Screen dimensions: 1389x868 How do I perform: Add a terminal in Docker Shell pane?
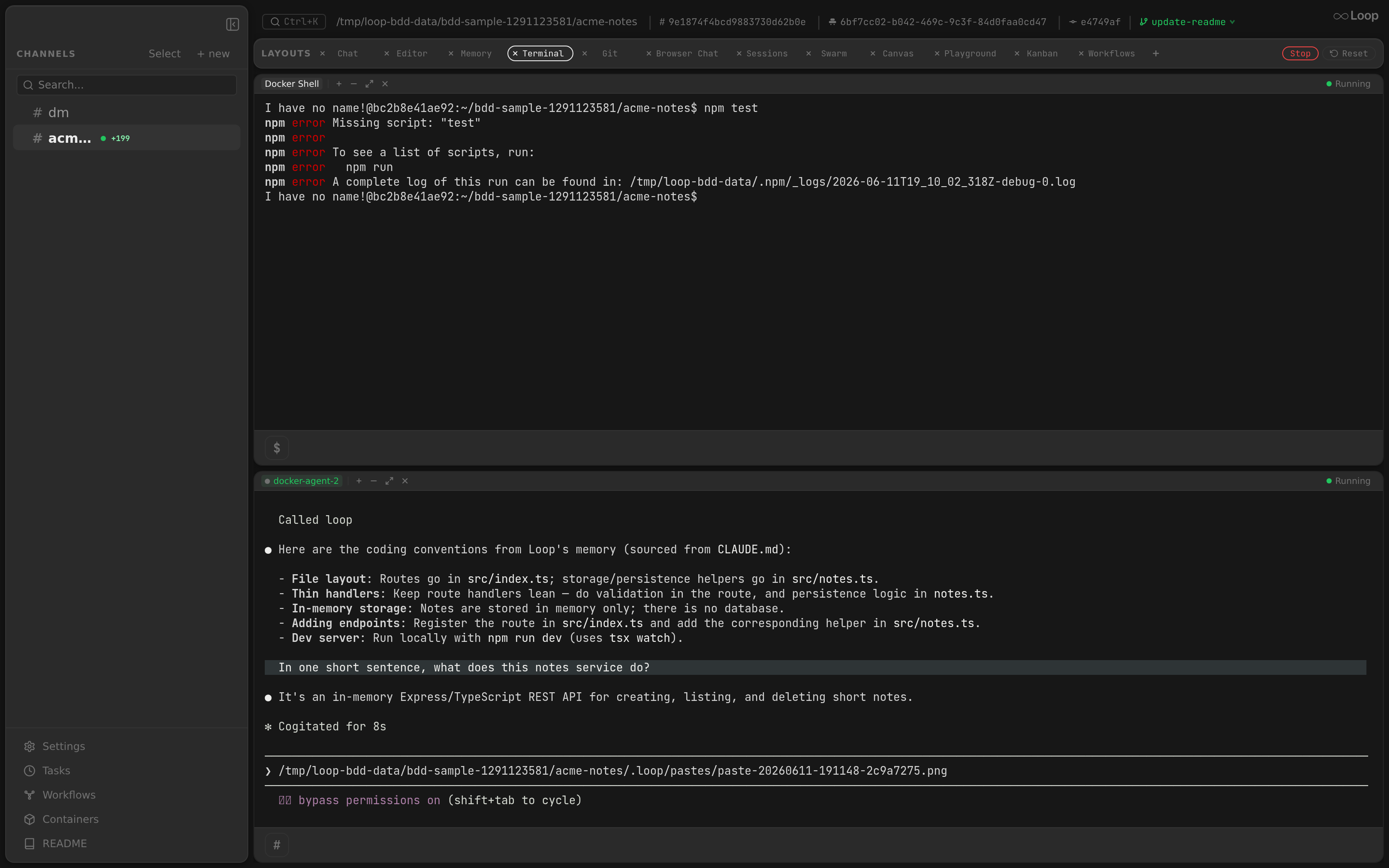pyautogui.click(x=339, y=84)
